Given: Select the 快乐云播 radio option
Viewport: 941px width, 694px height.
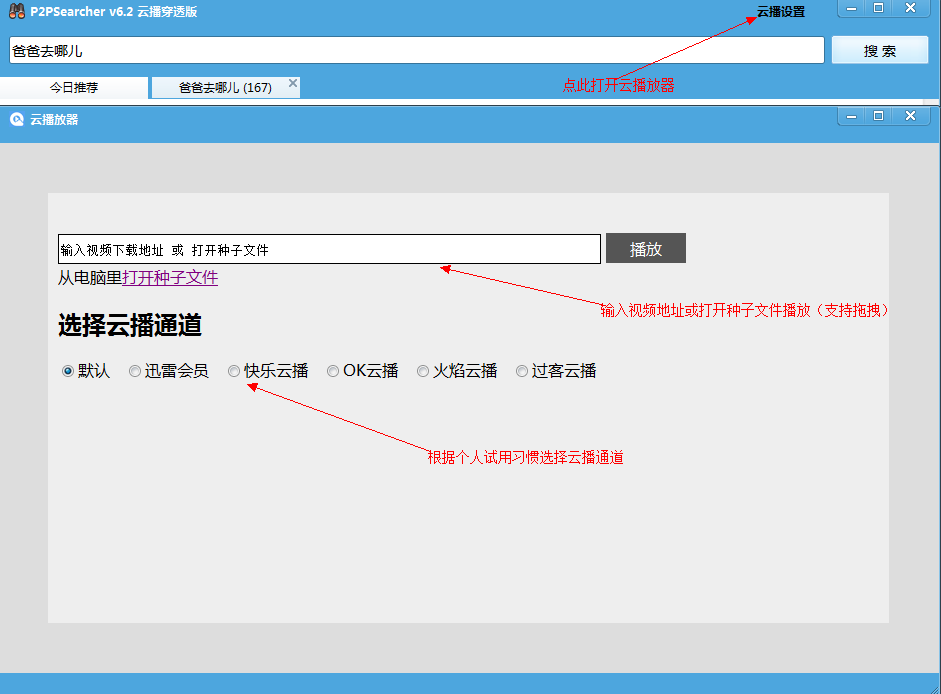Looking at the screenshot, I should click(234, 371).
